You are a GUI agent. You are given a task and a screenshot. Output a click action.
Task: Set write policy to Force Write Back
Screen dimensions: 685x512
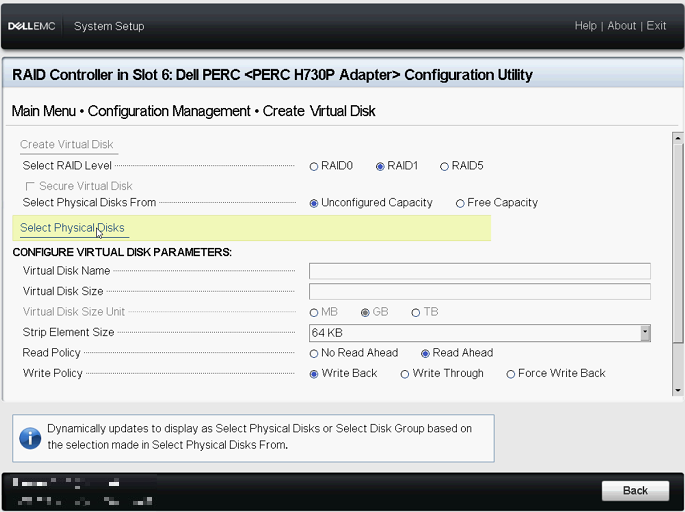(x=510, y=374)
